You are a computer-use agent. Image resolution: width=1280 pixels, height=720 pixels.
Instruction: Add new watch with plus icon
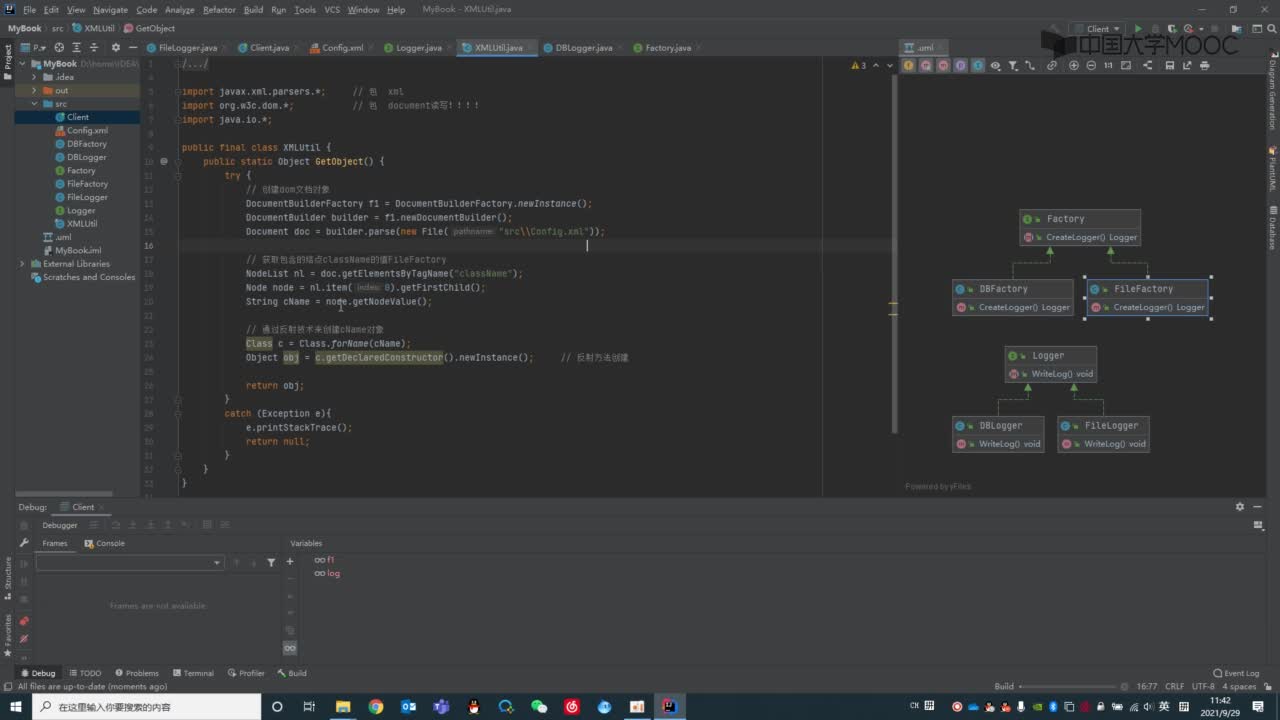290,561
